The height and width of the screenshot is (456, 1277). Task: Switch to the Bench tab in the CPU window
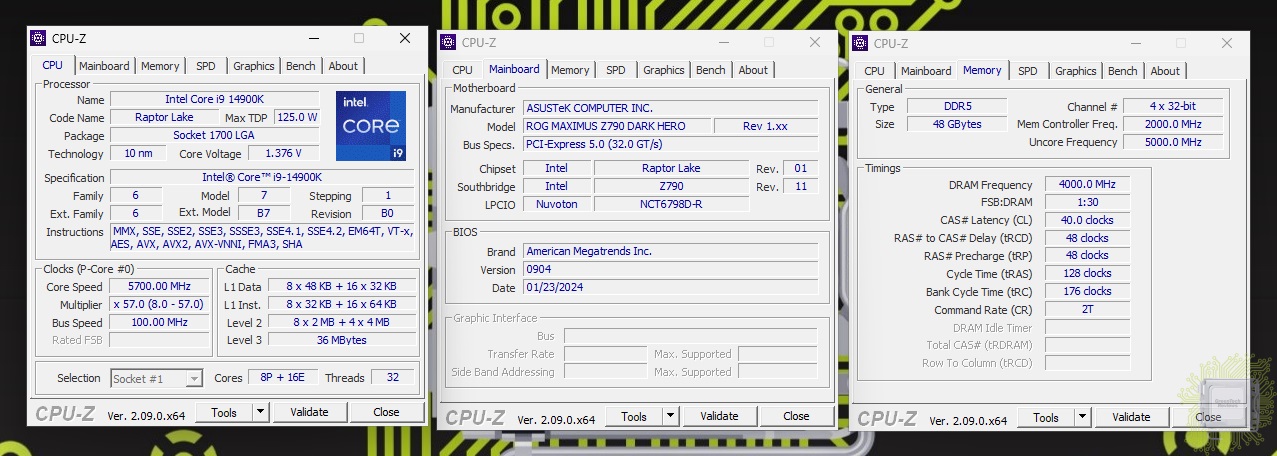[x=300, y=66]
